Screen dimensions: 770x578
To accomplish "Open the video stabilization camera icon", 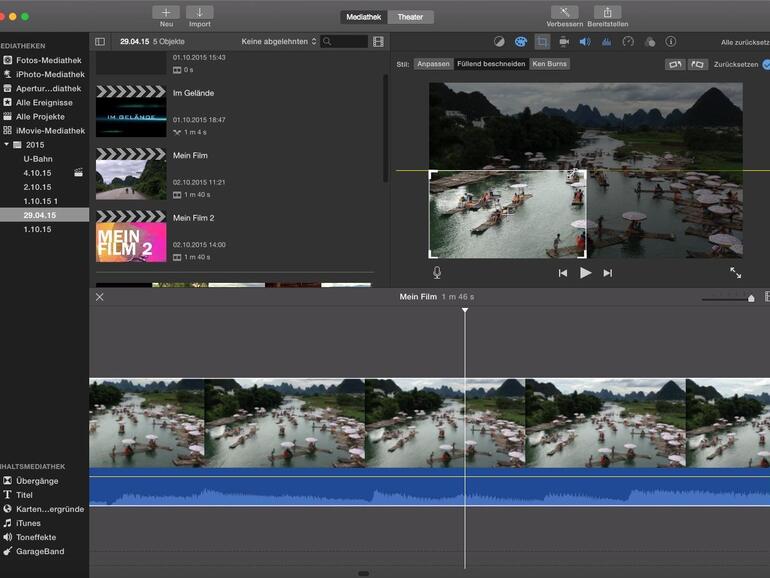I will (x=564, y=42).
